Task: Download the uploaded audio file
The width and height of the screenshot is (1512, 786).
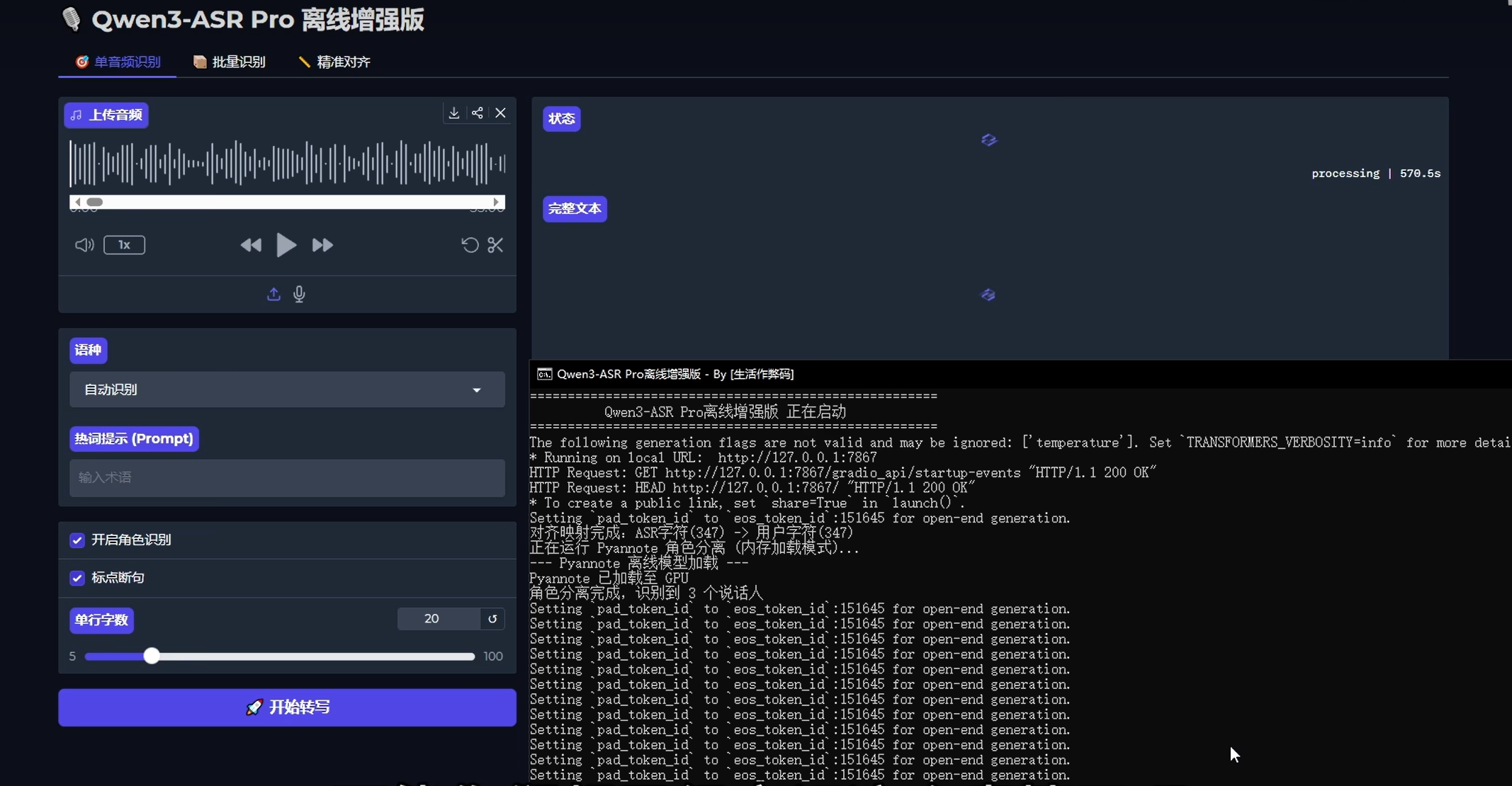Action: (x=454, y=113)
